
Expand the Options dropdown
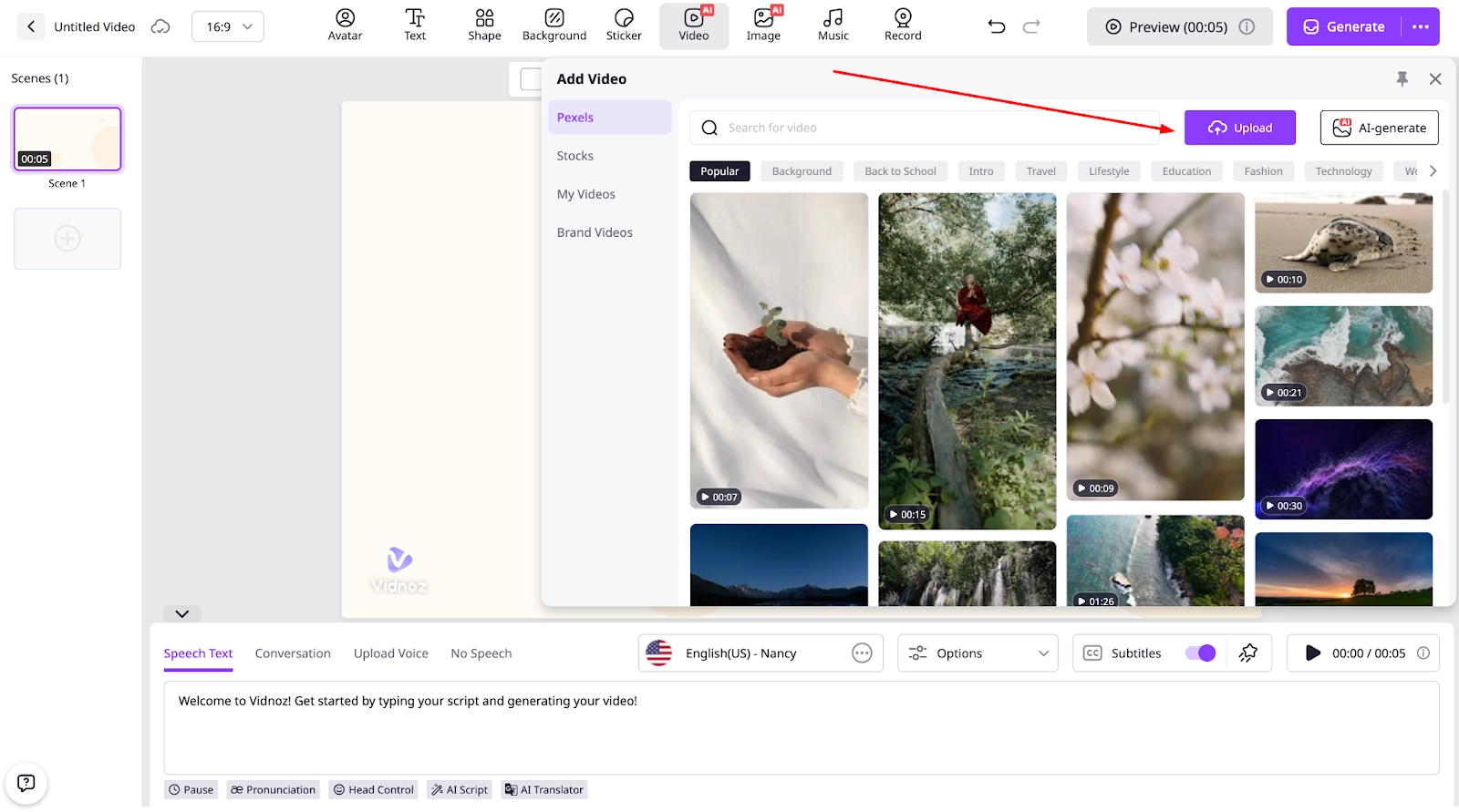coord(978,653)
